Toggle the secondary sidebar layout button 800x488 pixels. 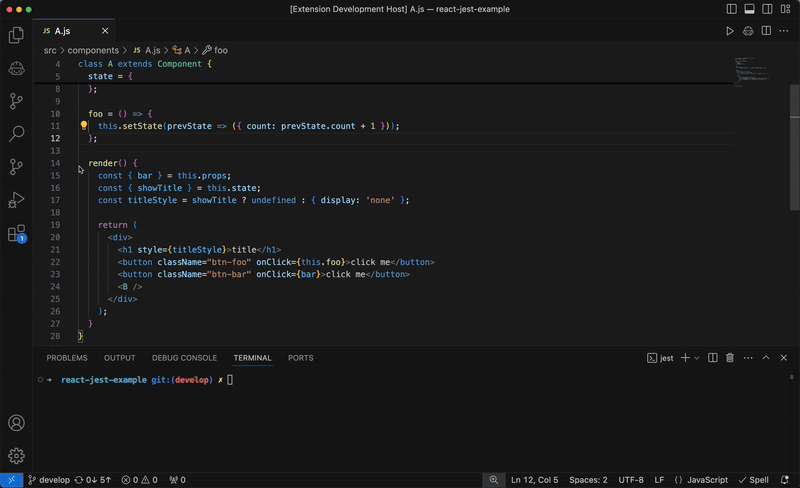(x=767, y=9)
